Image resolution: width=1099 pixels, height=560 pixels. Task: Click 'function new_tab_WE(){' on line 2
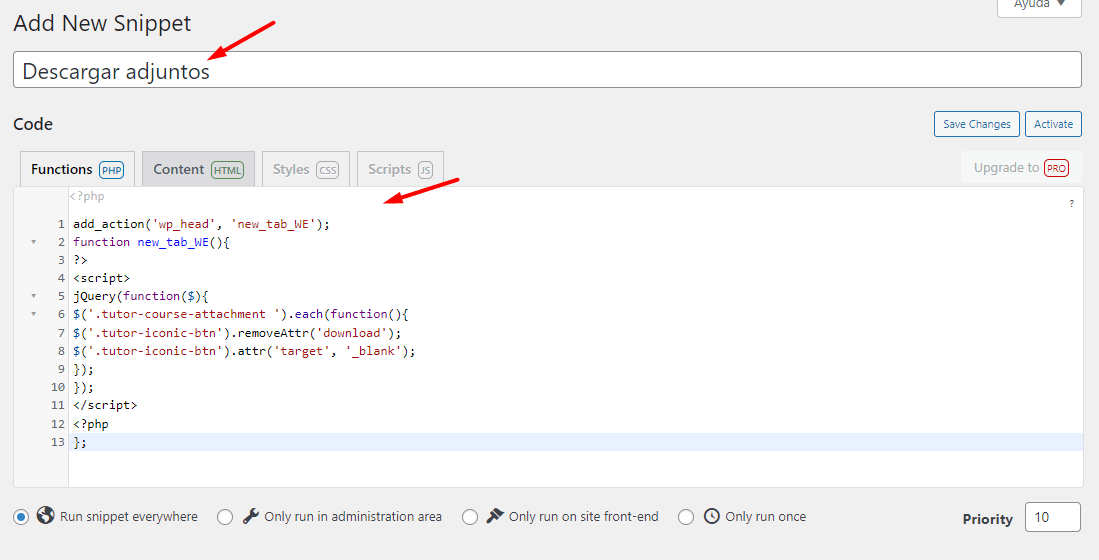click(x=151, y=242)
